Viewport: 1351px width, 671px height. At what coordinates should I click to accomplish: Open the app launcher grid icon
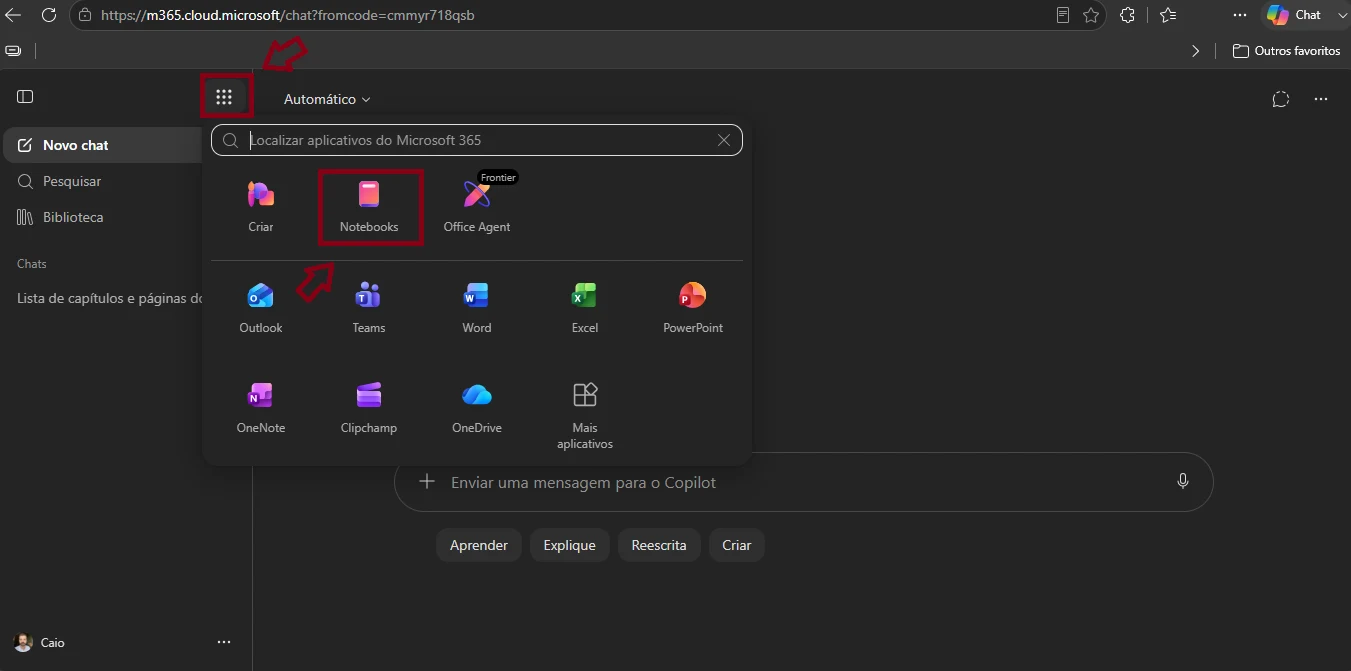pyautogui.click(x=224, y=97)
